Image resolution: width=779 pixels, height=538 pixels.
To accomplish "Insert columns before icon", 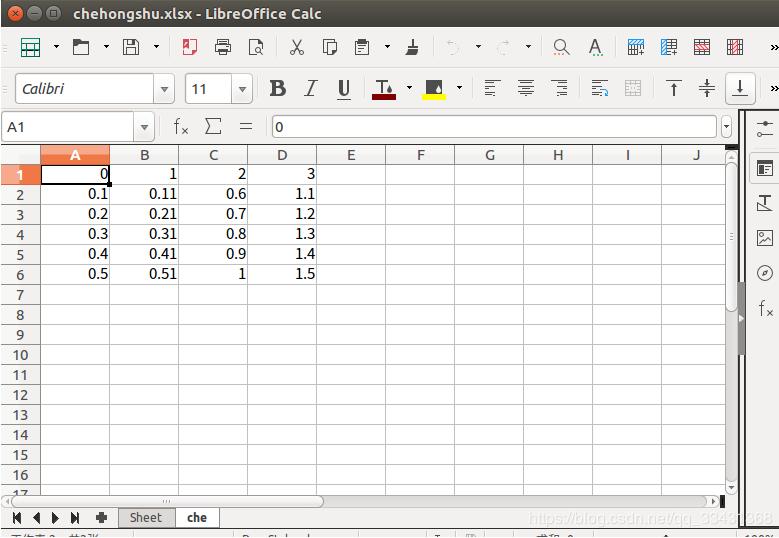I will point(669,47).
